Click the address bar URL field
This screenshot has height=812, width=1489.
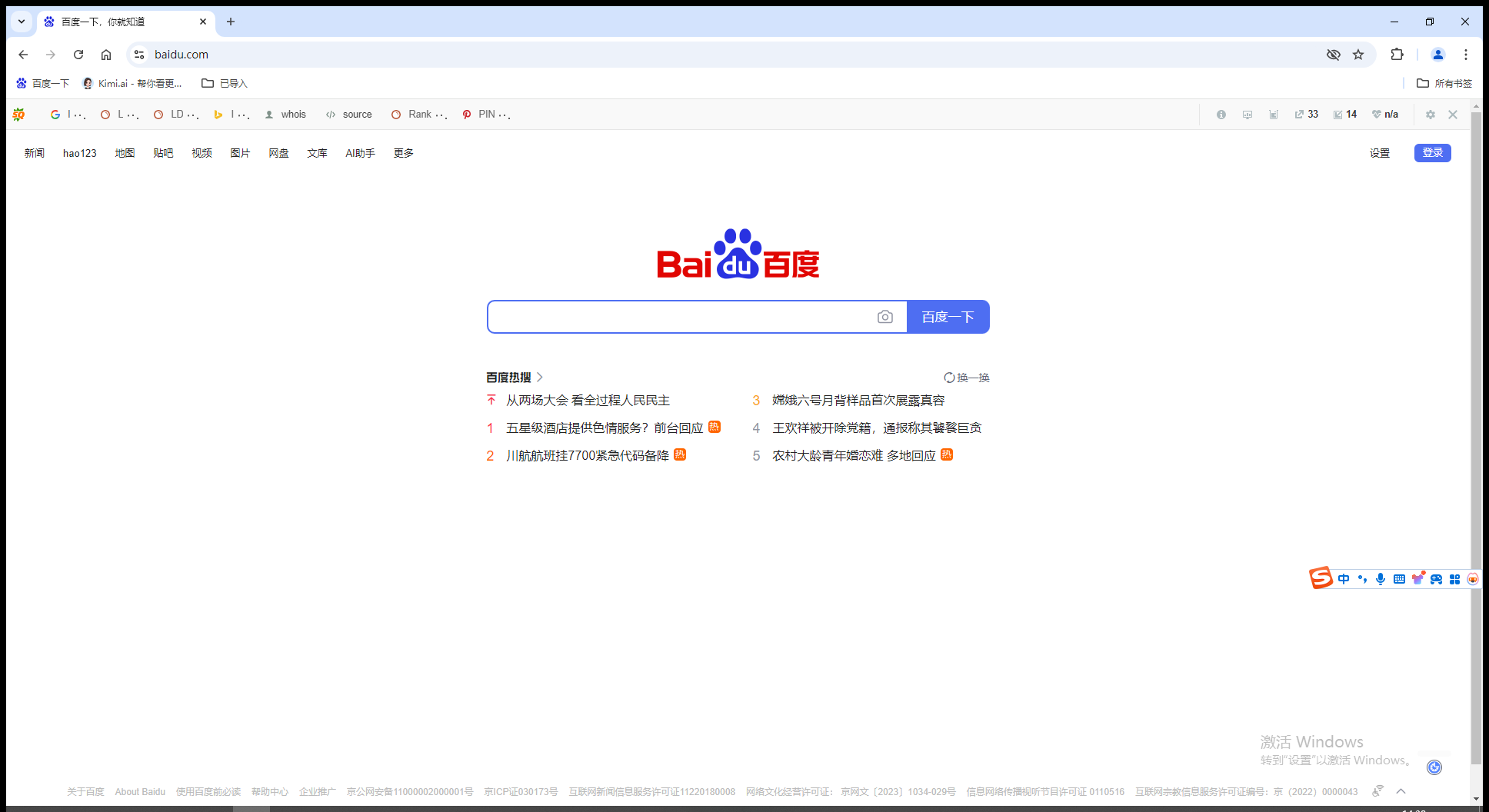click(731, 55)
